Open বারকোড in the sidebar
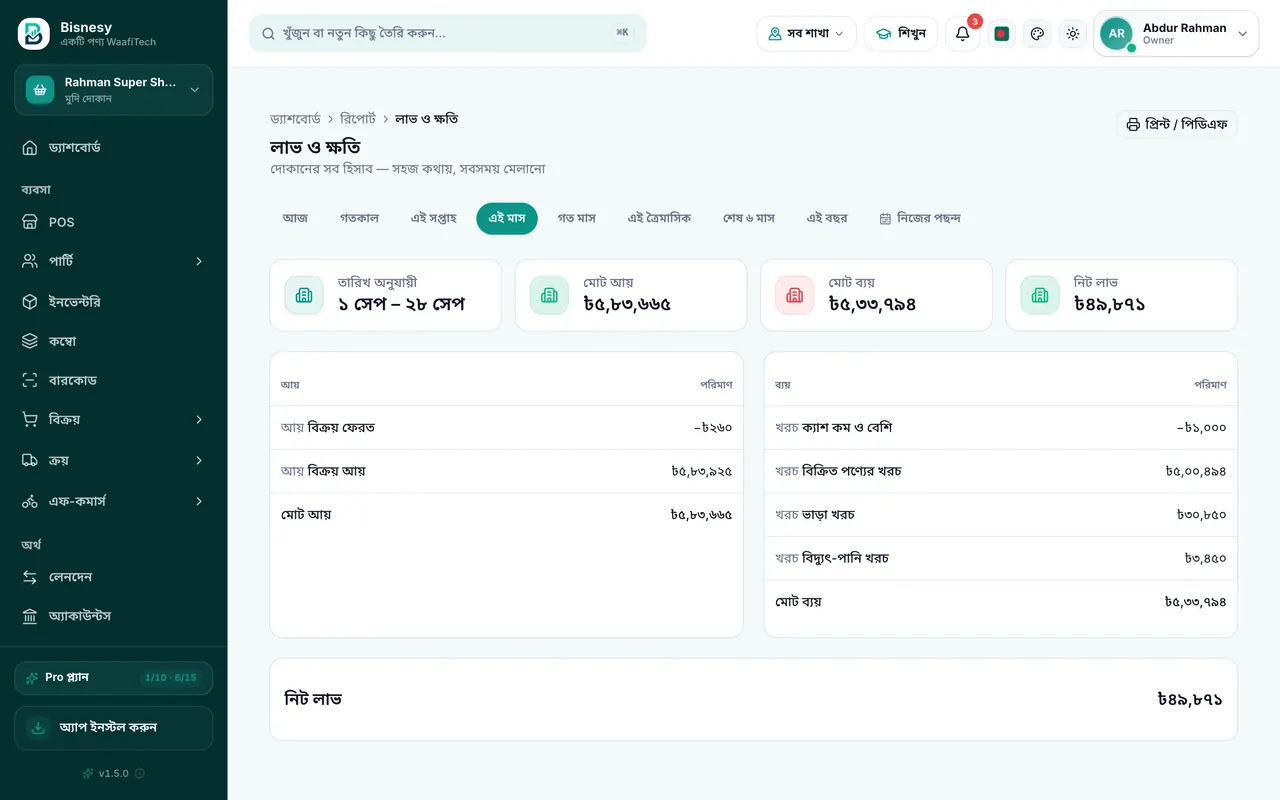This screenshot has height=800, width=1280. point(113,380)
